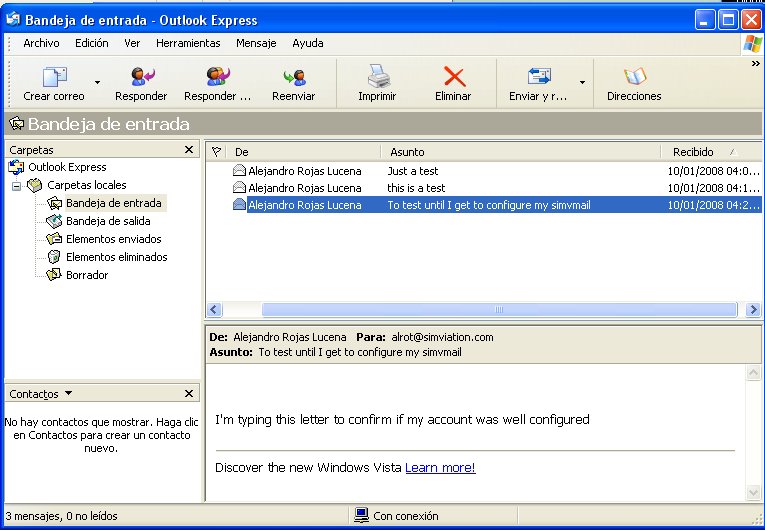Select the "Just a test" message

[x=413, y=171]
